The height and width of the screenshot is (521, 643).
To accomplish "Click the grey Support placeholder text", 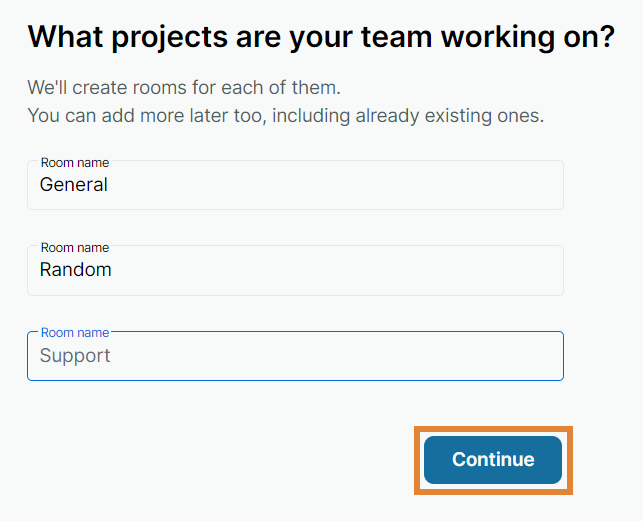I will tap(75, 356).
